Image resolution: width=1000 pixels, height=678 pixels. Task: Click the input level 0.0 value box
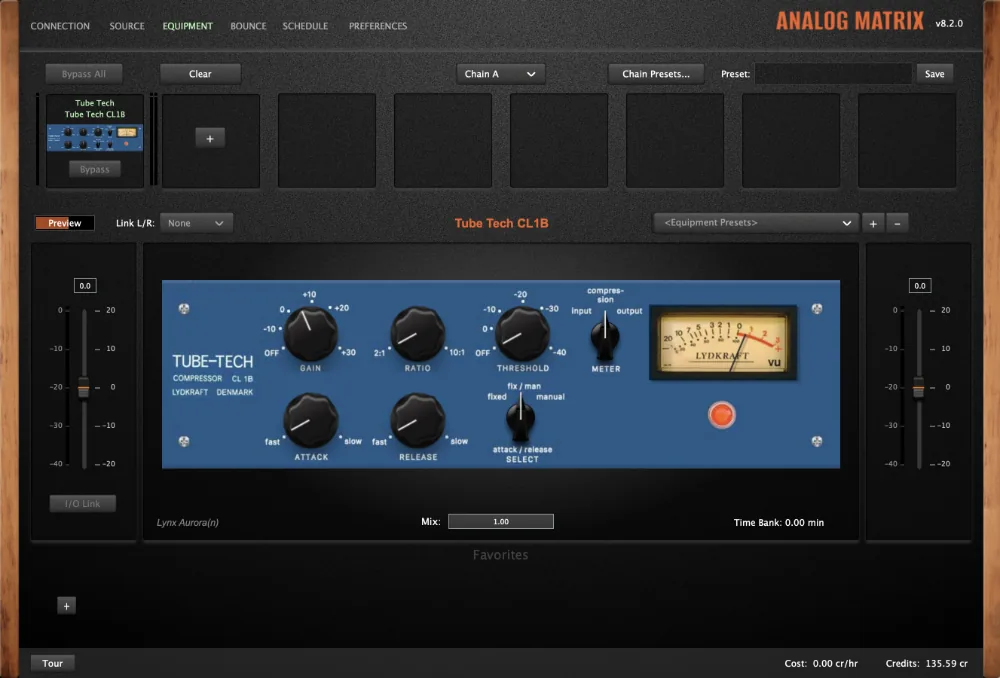click(85, 286)
